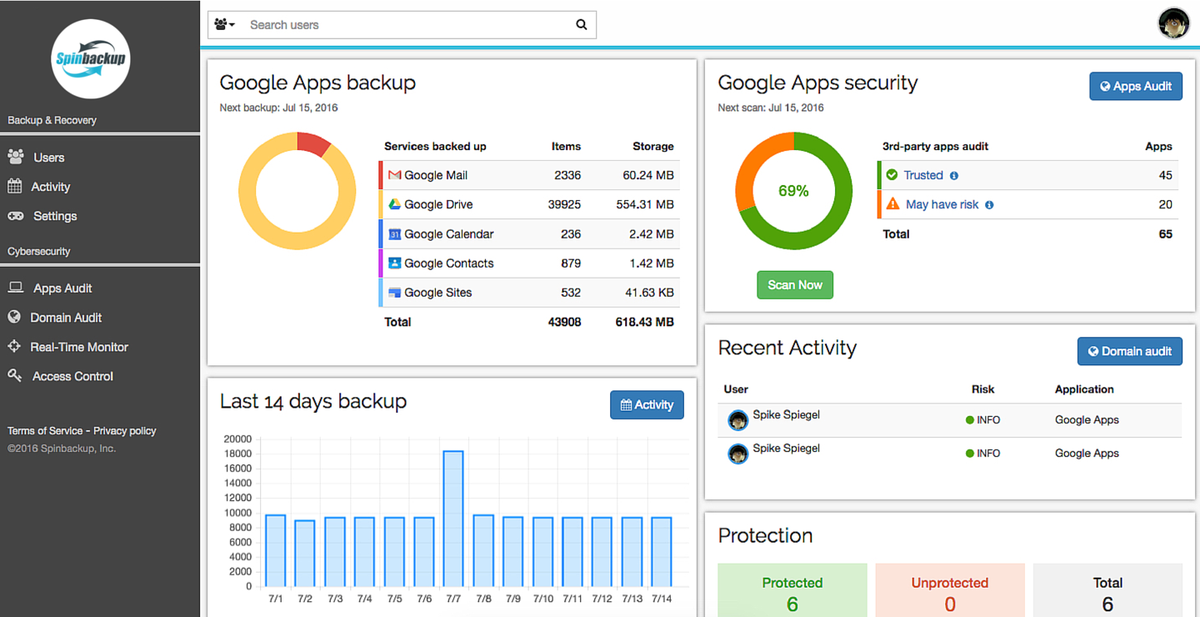1200x617 pixels.
Task: Go to Apps Audit in sidebar
Action: pyautogui.click(x=63, y=288)
